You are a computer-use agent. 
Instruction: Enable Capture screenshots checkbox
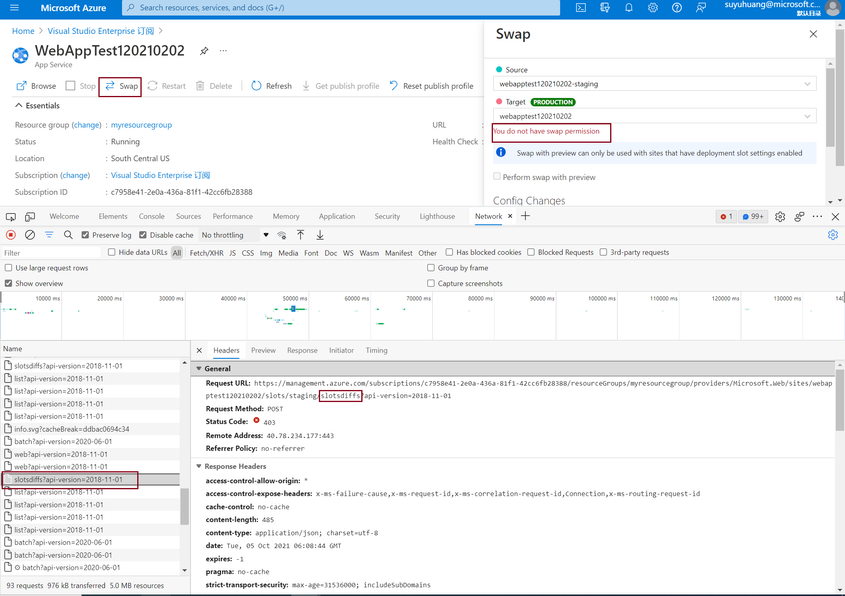(x=431, y=283)
